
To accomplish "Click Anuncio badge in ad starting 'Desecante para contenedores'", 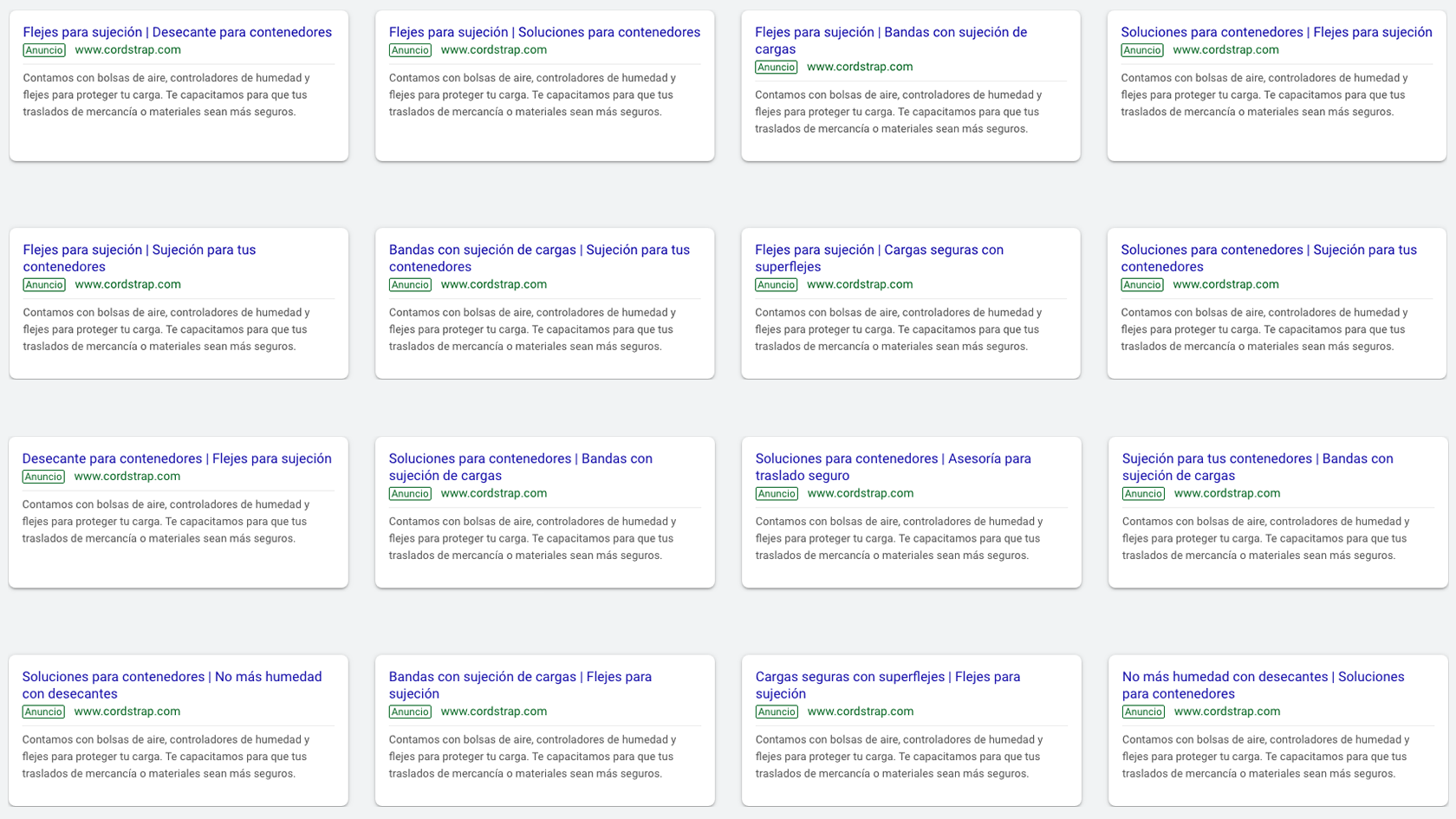I will point(43,477).
